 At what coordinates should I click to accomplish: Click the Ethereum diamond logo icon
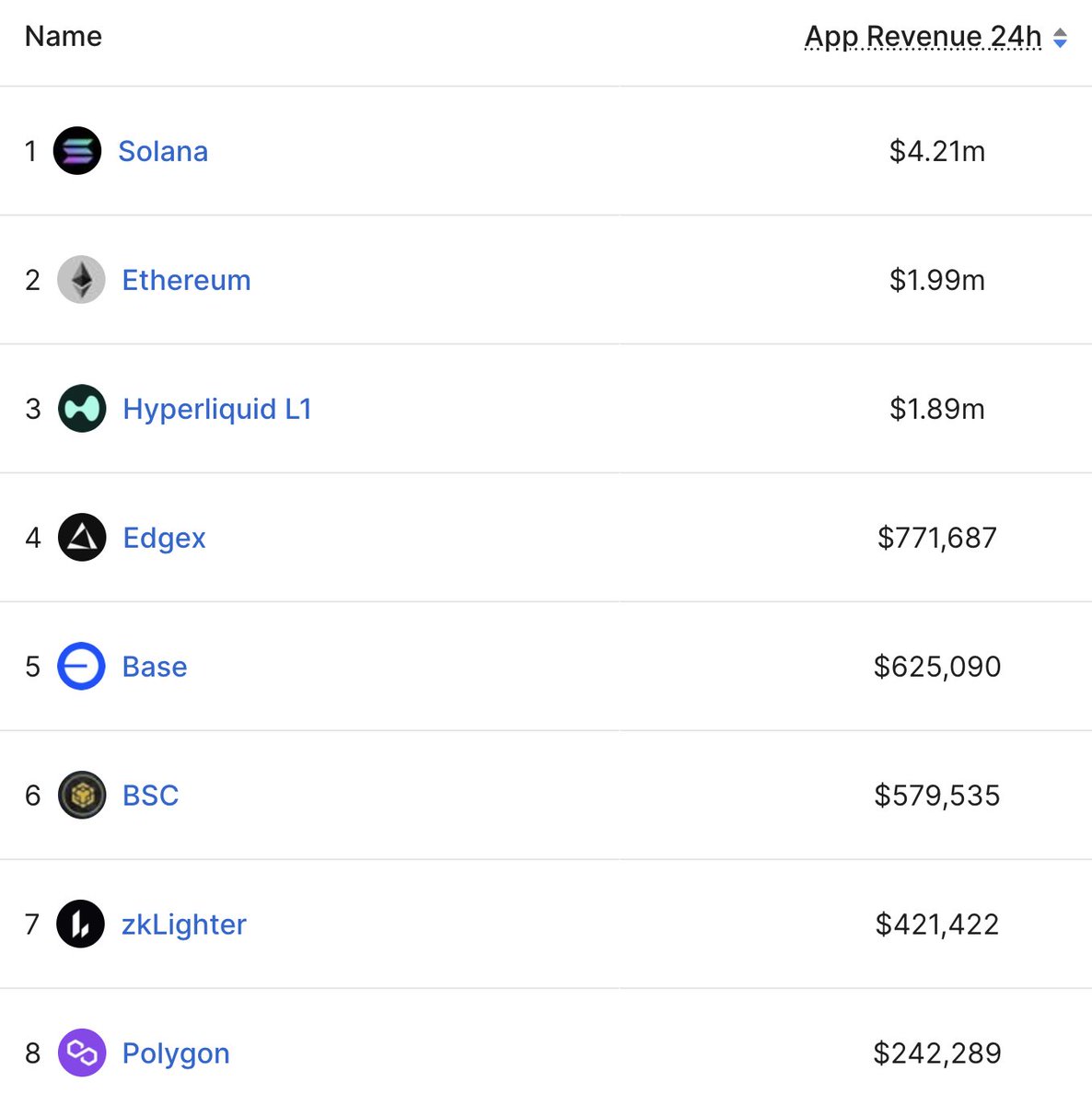click(81, 280)
